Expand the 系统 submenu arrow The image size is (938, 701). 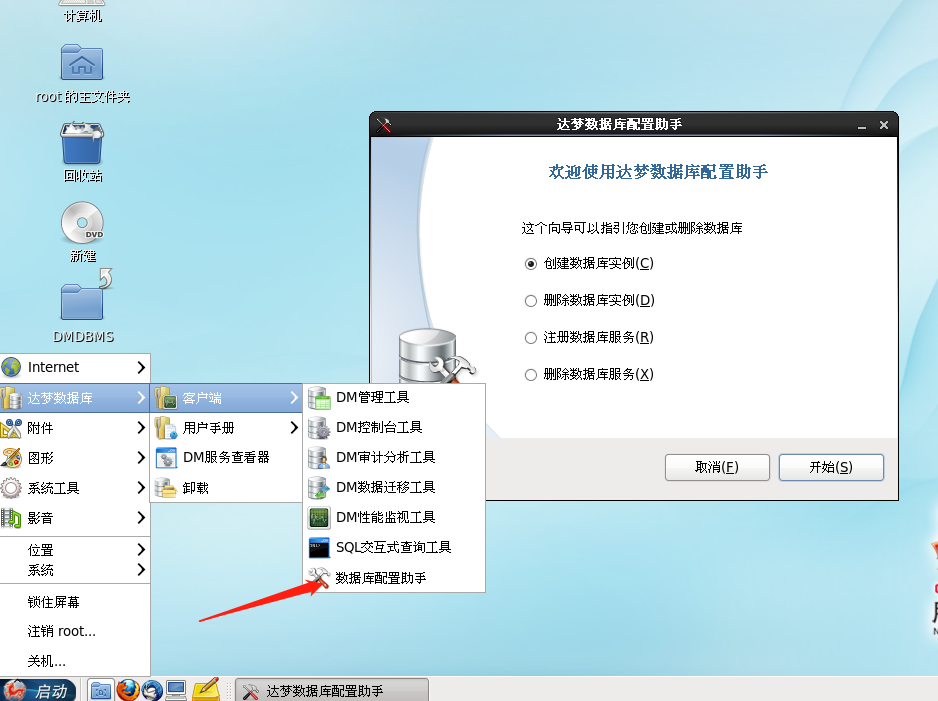pyautogui.click(x=141, y=569)
